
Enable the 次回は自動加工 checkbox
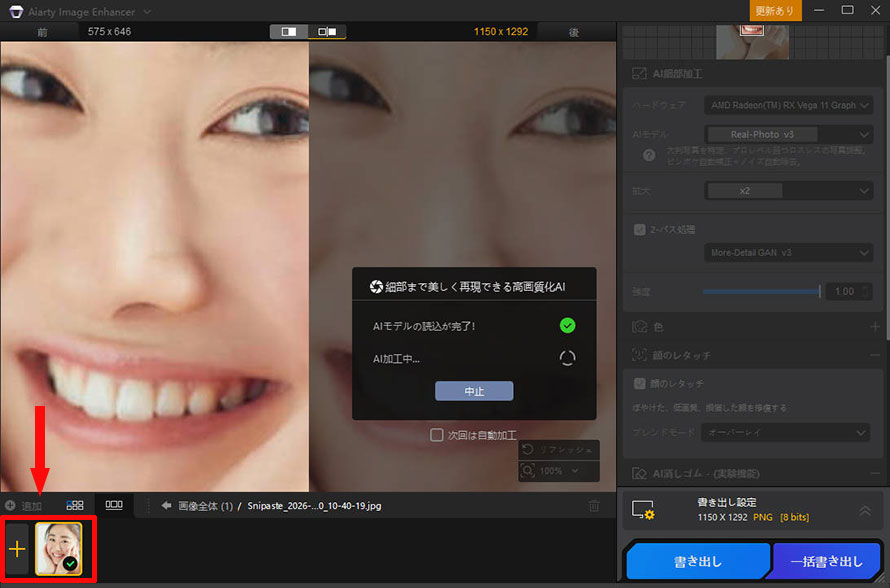point(437,434)
